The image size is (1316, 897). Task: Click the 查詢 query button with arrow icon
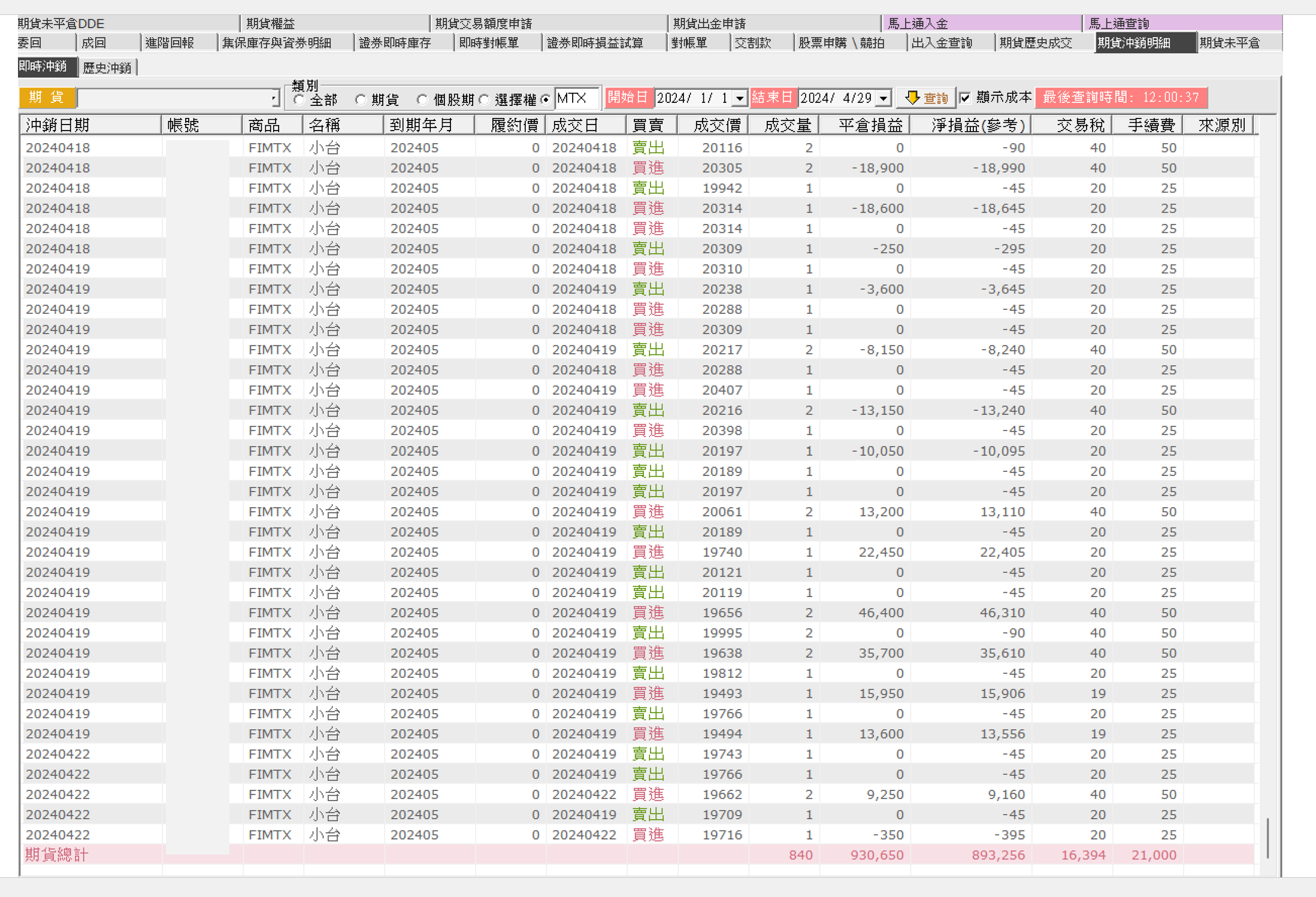[x=926, y=98]
